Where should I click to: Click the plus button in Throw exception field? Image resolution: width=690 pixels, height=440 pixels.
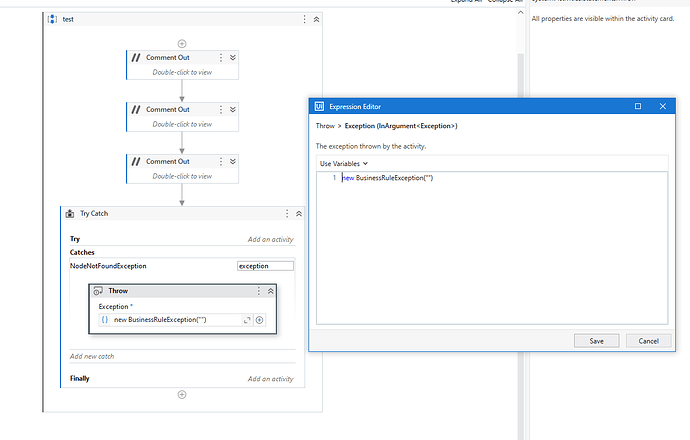pos(260,320)
